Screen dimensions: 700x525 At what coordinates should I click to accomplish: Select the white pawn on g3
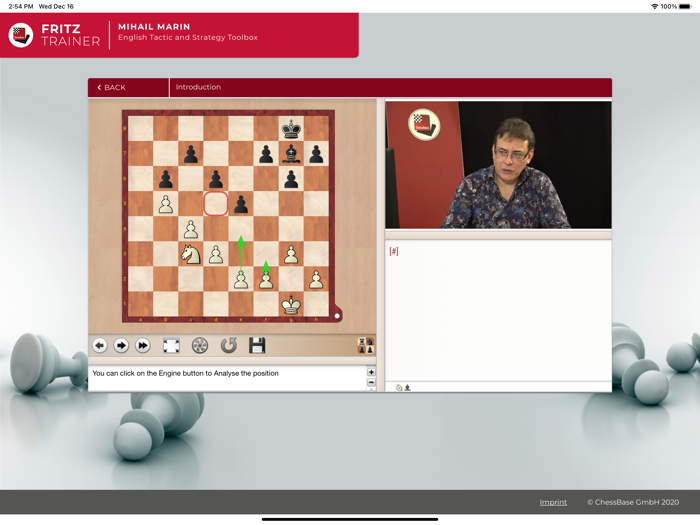(291, 254)
